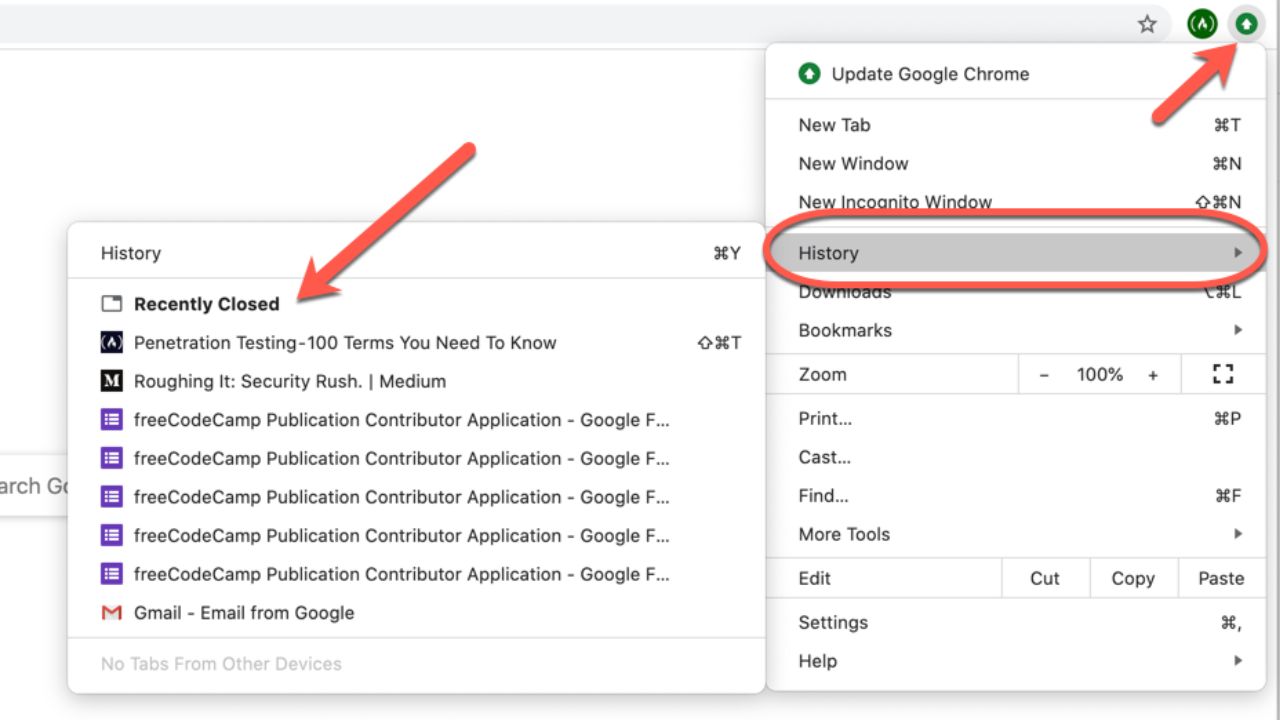Image resolution: width=1280 pixels, height=720 pixels.
Task: Open Settings from Chrome menu
Action: pyautogui.click(x=1015, y=623)
